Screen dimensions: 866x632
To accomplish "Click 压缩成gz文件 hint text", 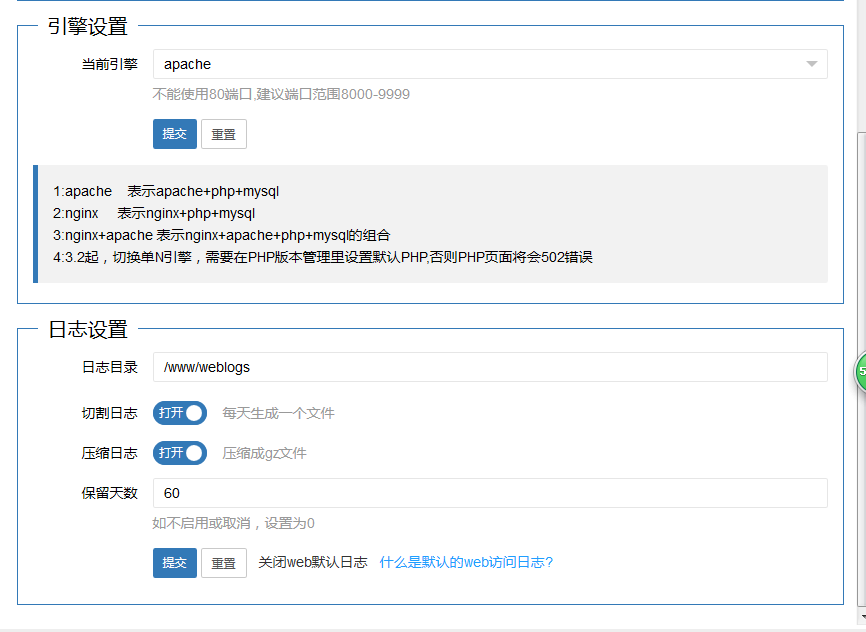I will pyautogui.click(x=264, y=454).
